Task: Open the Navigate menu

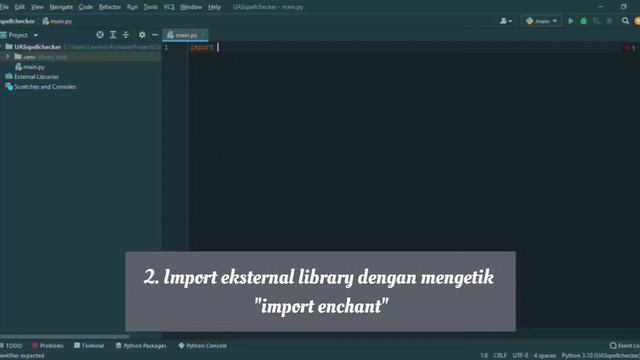Action: [x=61, y=7]
